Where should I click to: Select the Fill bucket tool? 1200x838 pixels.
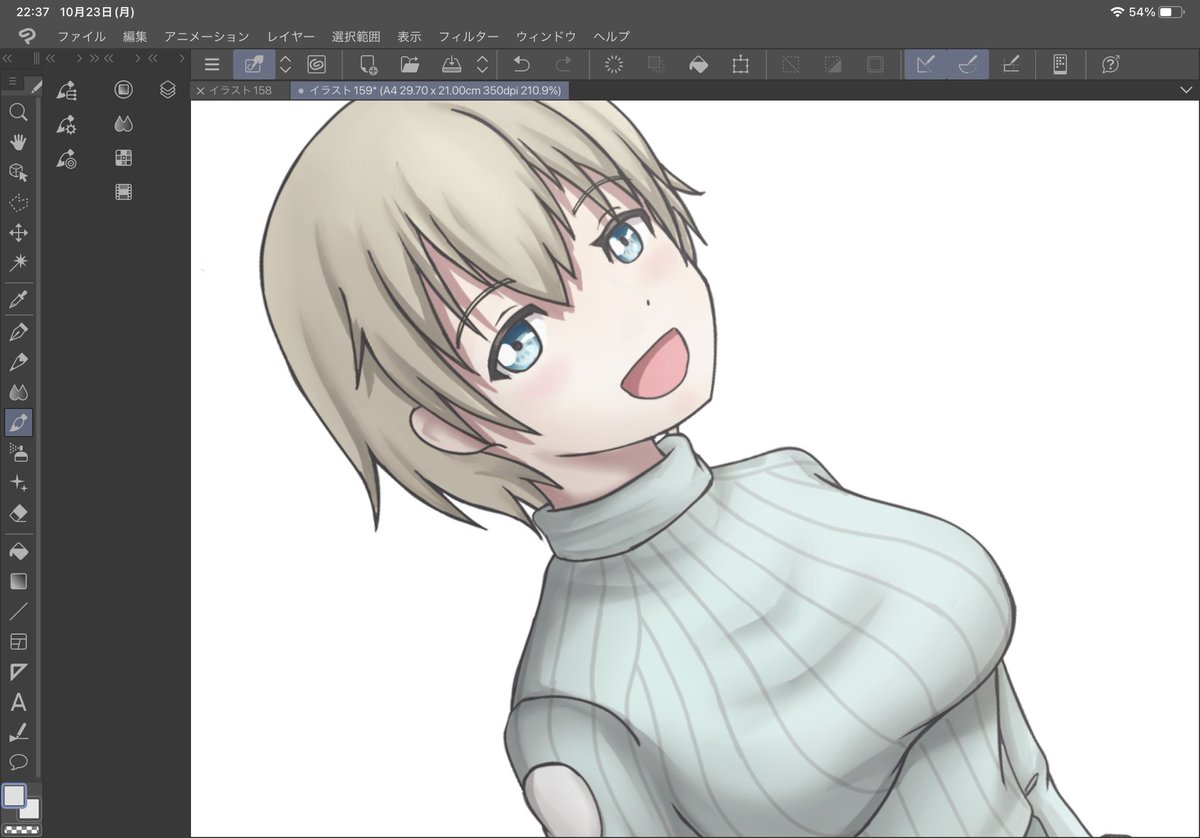[x=18, y=551]
